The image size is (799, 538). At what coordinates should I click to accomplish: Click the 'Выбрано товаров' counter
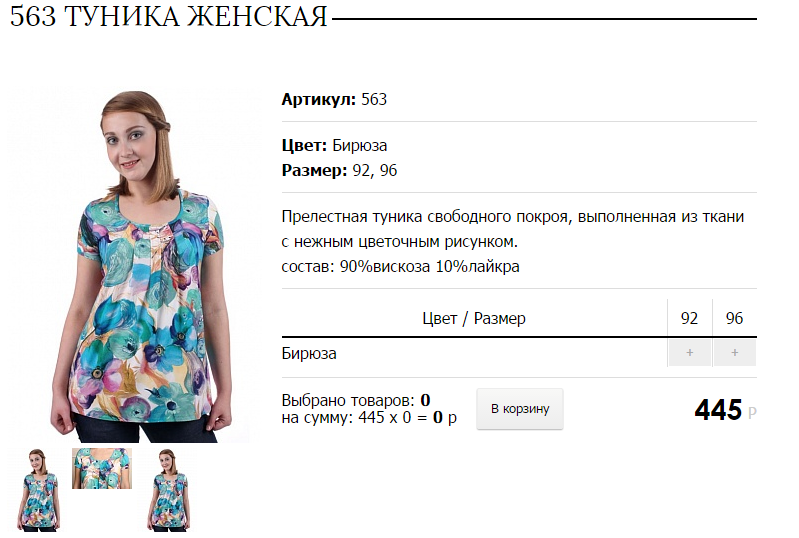pos(356,400)
